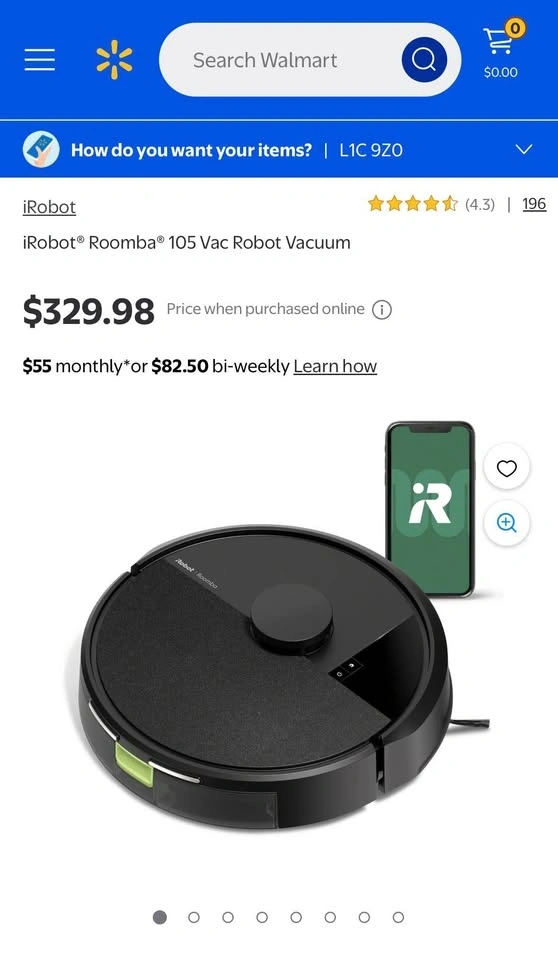The height and width of the screenshot is (960, 558).
Task: Click the postal code L1C 9Z0
Action: point(371,150)
